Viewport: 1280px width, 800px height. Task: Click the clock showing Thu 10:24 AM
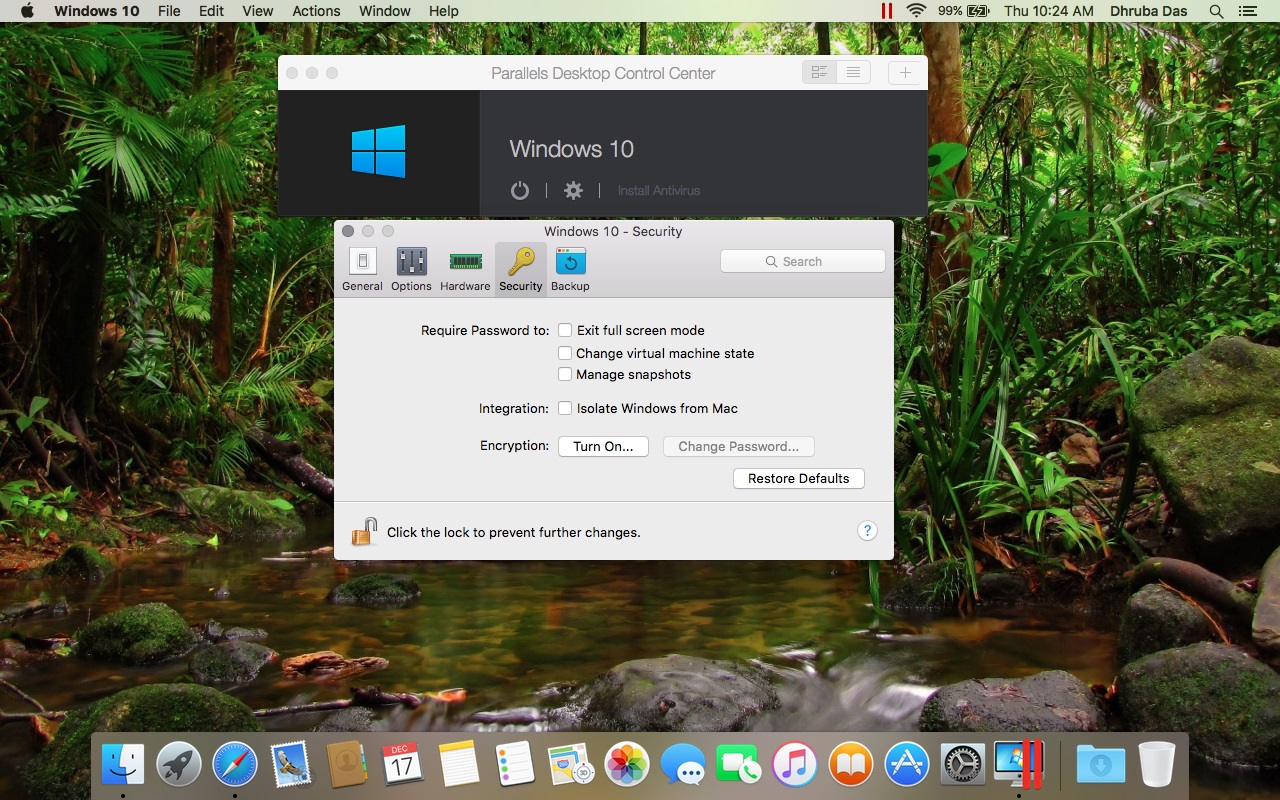(x=1048, y=11)
